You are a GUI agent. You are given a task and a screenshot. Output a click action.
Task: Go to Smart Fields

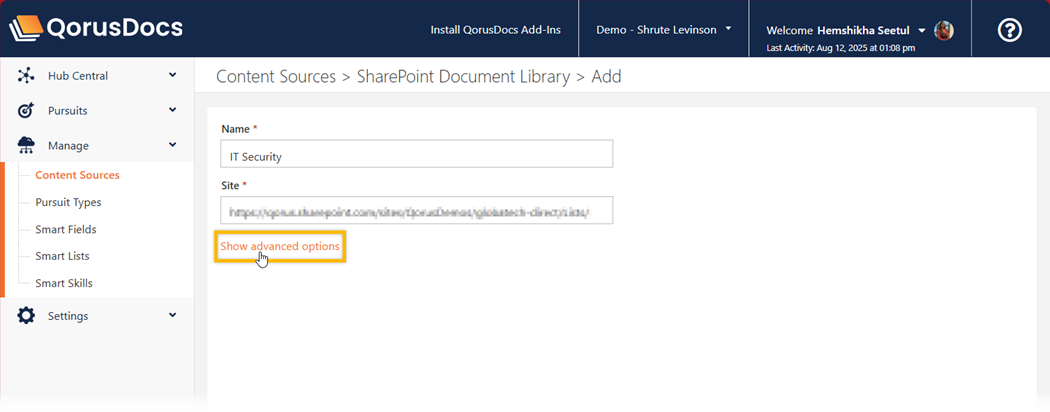click(66, 229)
